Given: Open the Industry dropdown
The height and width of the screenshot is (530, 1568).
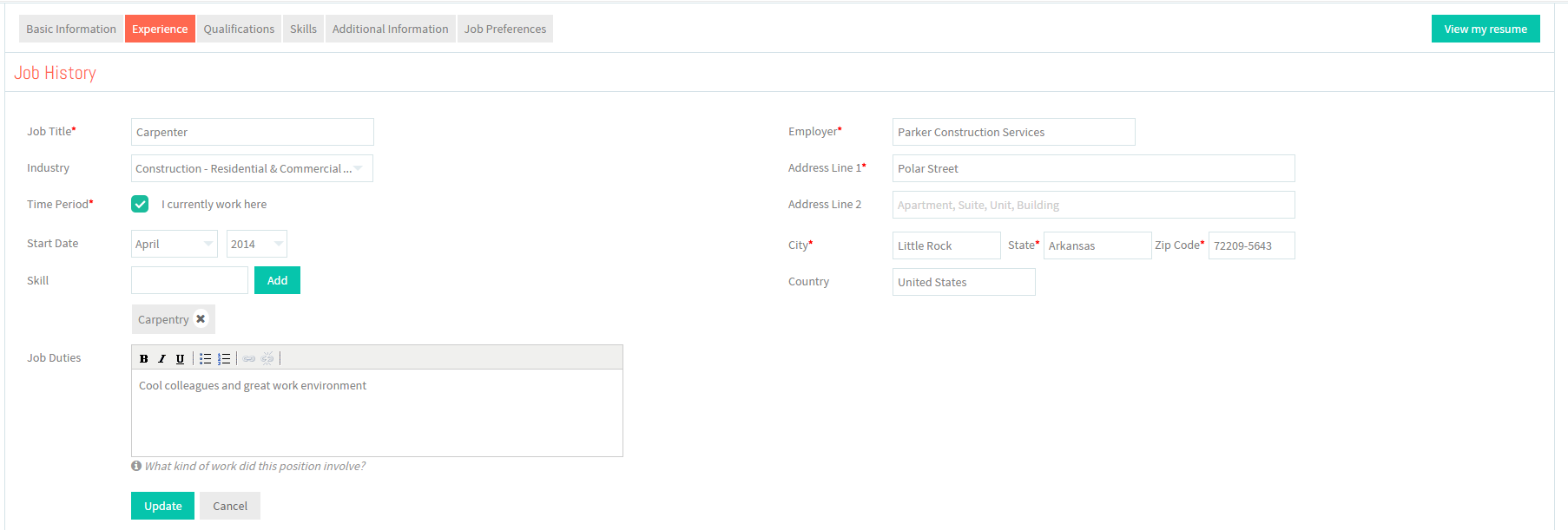Looking at the screenshot, I should (252, 168).
